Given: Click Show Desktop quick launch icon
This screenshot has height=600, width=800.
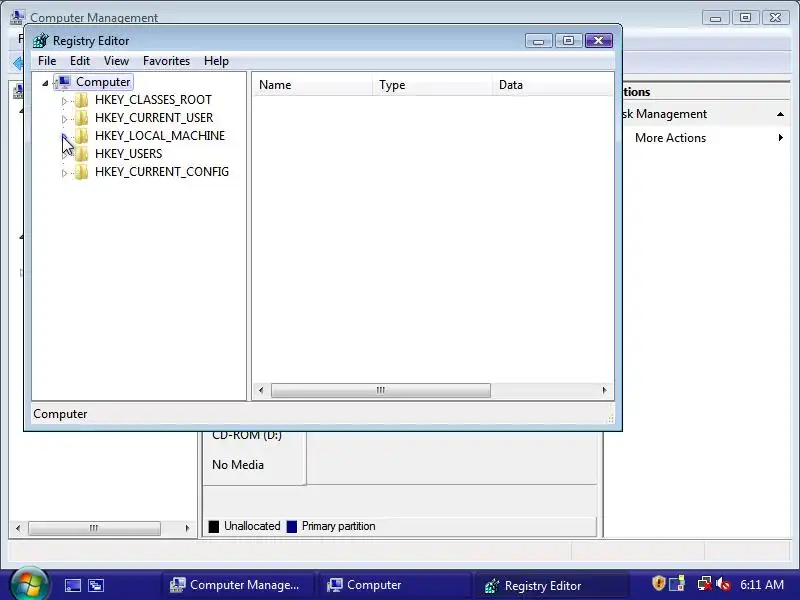Looking at the screenshot, I should coord(72,585).
